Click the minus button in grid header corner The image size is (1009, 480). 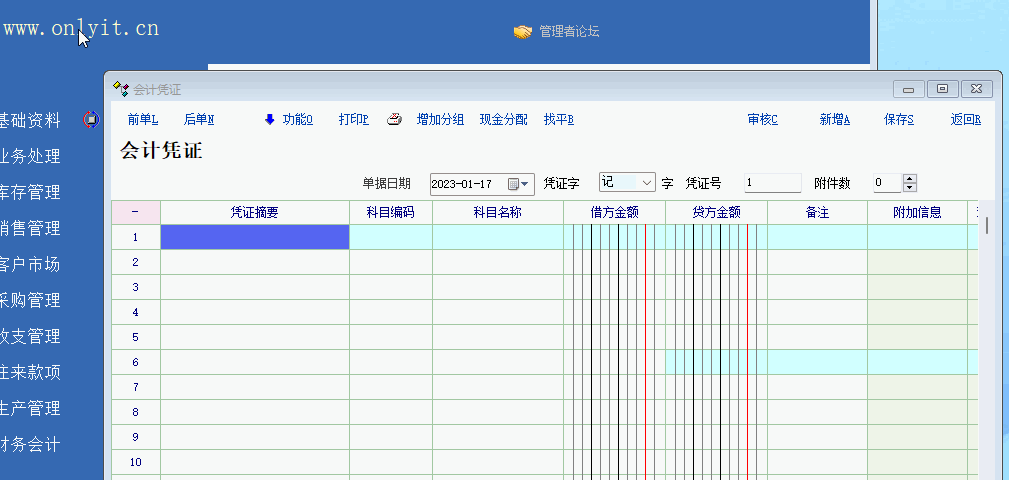click(135, 212)
